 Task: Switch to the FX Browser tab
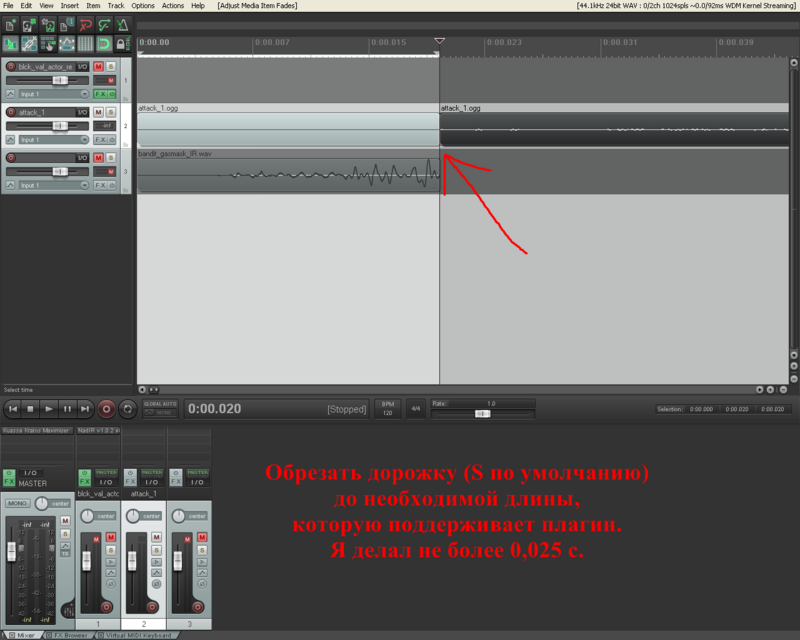pyautogui.click(x=70, y=635)
